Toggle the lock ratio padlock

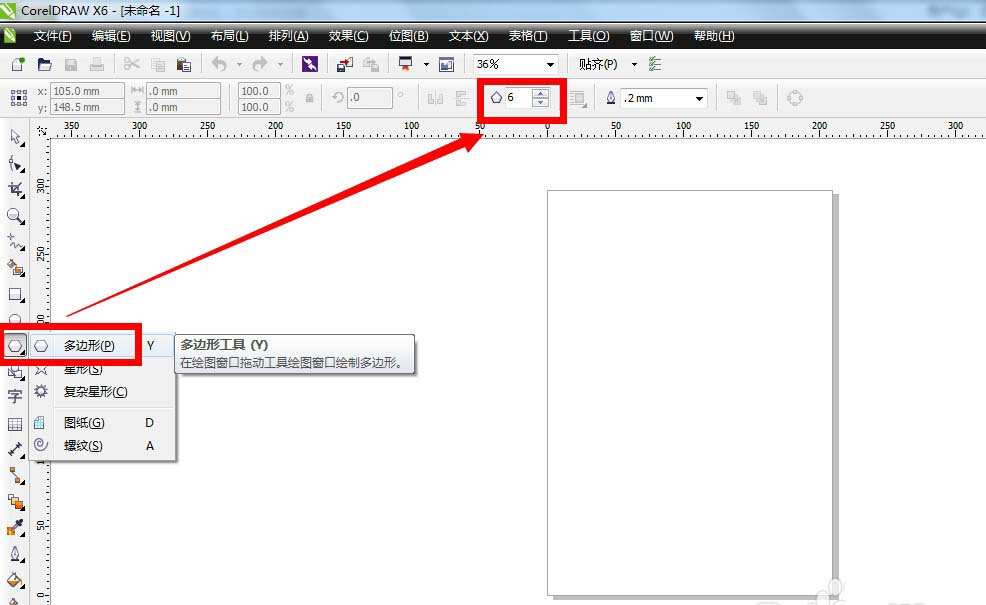[309, 98]
